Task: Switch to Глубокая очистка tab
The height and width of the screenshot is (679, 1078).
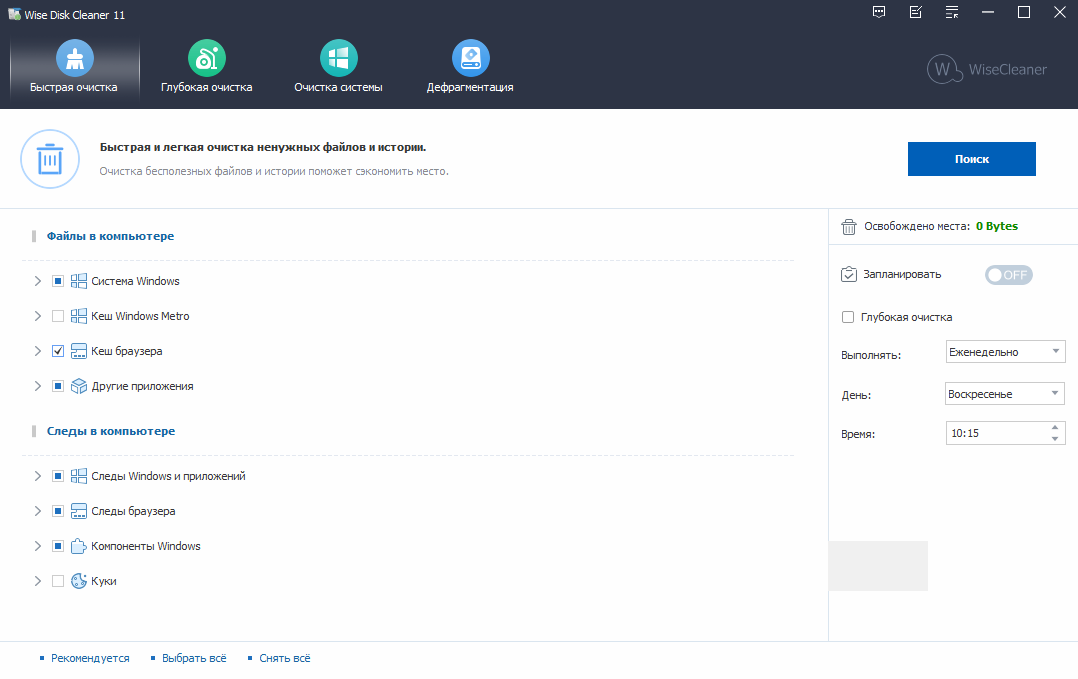Action: 206,67
